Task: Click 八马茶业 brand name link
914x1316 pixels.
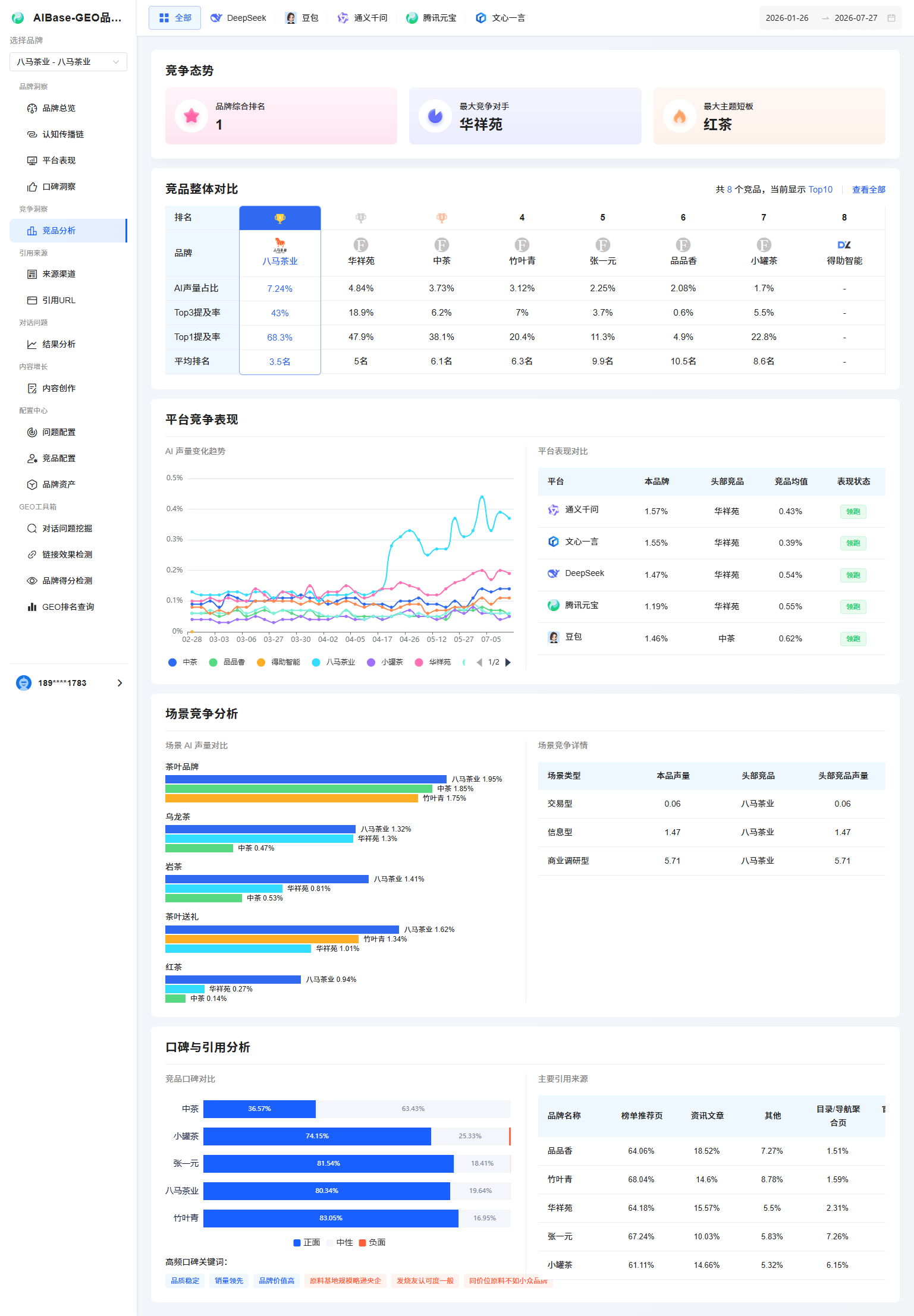Action: coord(280,261)
